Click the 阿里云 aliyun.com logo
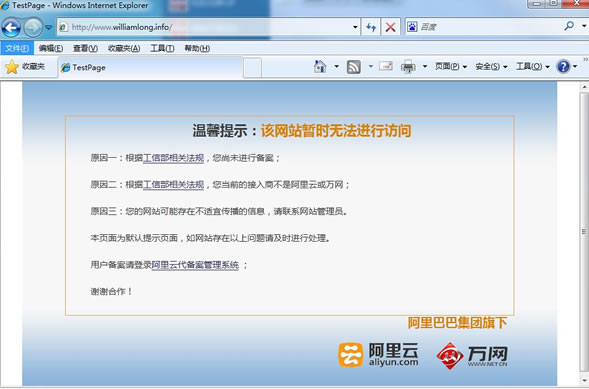This screenshot has width=589, height=389. [x=378, y=354]
